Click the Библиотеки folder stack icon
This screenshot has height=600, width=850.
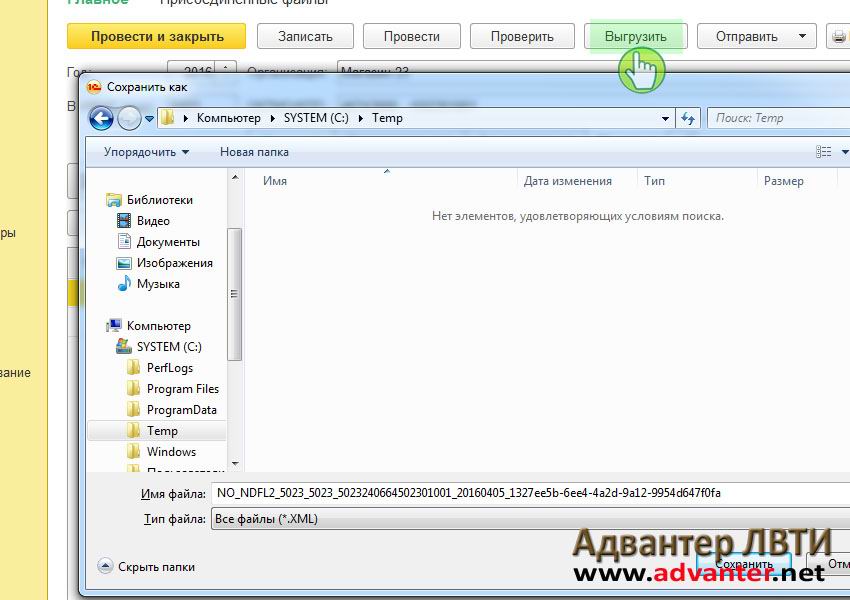tap(114, 200)
